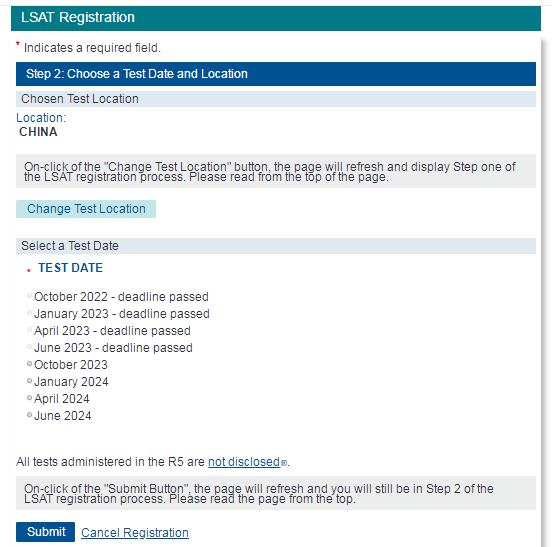Select disabled April 2023 radio button
552x547 pixels.
pos(30,330)
